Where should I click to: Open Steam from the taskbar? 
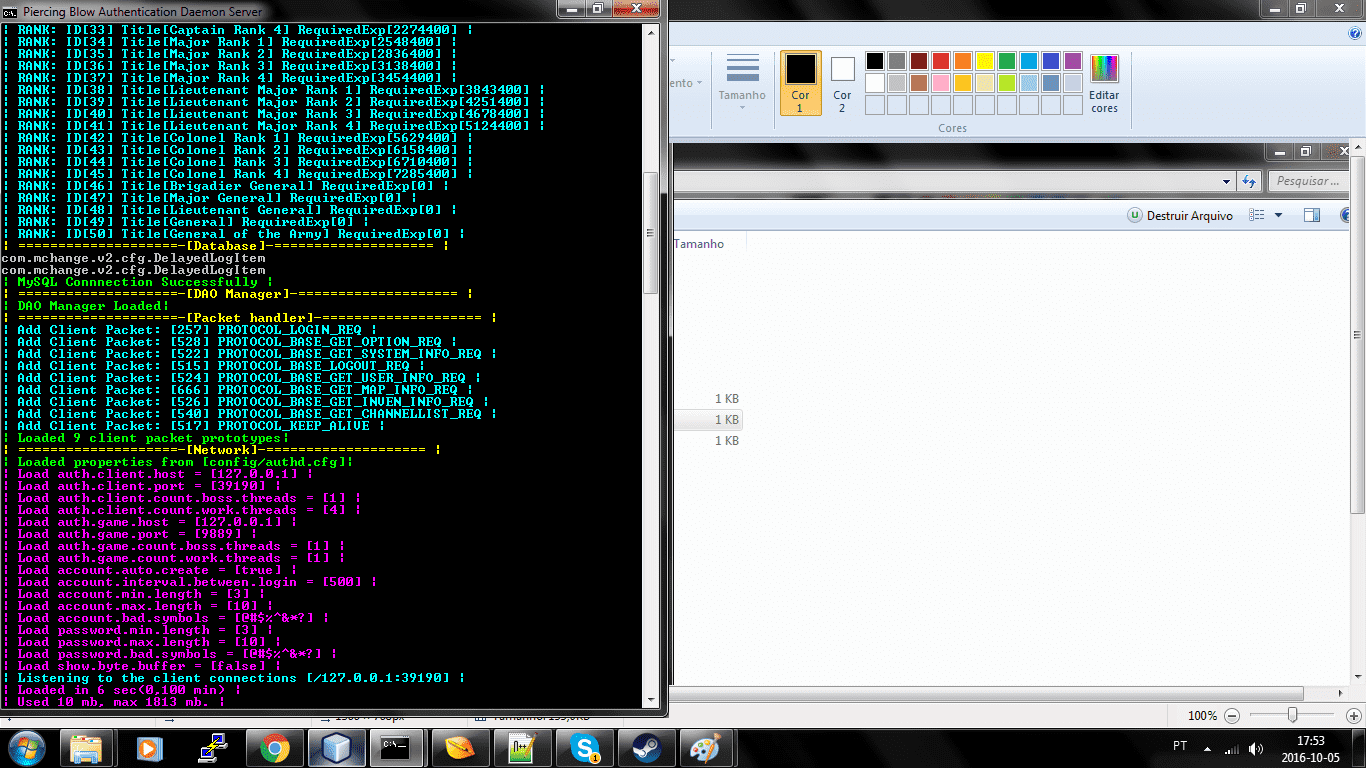645,748
